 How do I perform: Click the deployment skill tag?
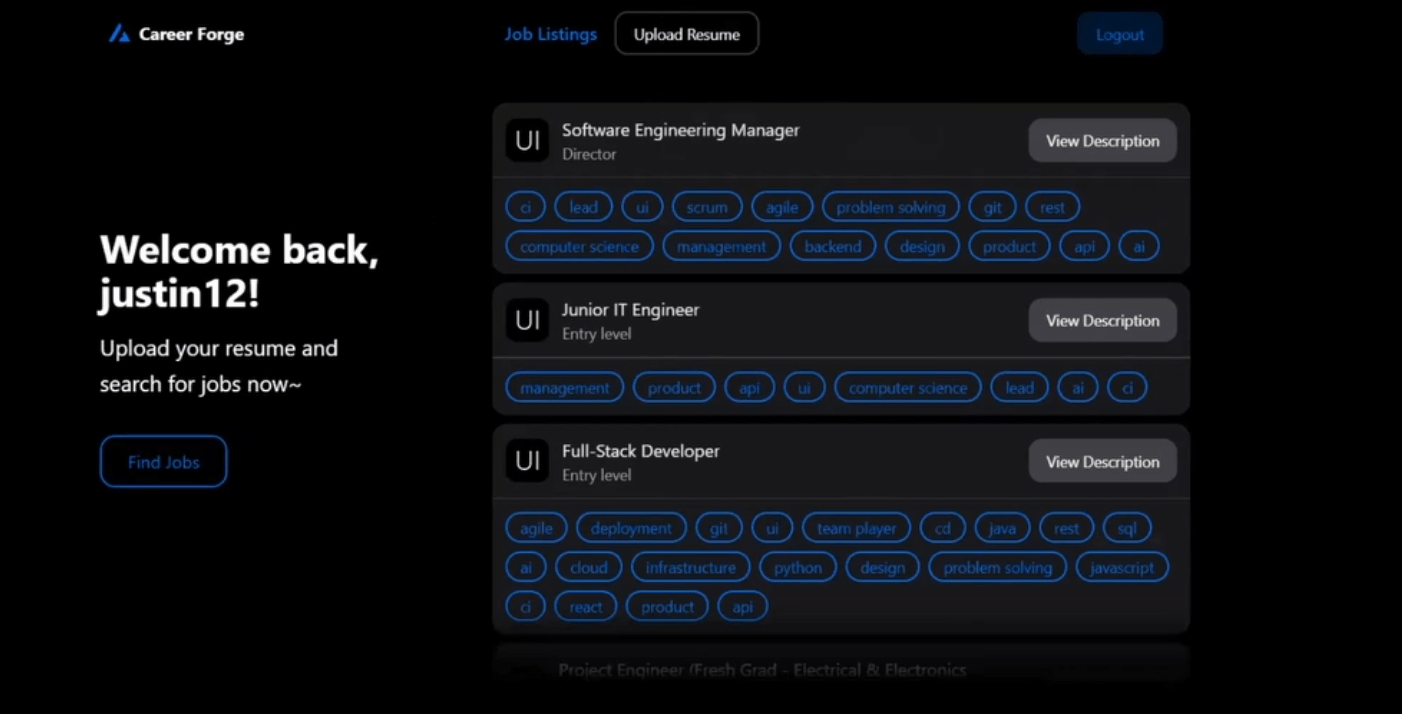(x=631, y=528)
